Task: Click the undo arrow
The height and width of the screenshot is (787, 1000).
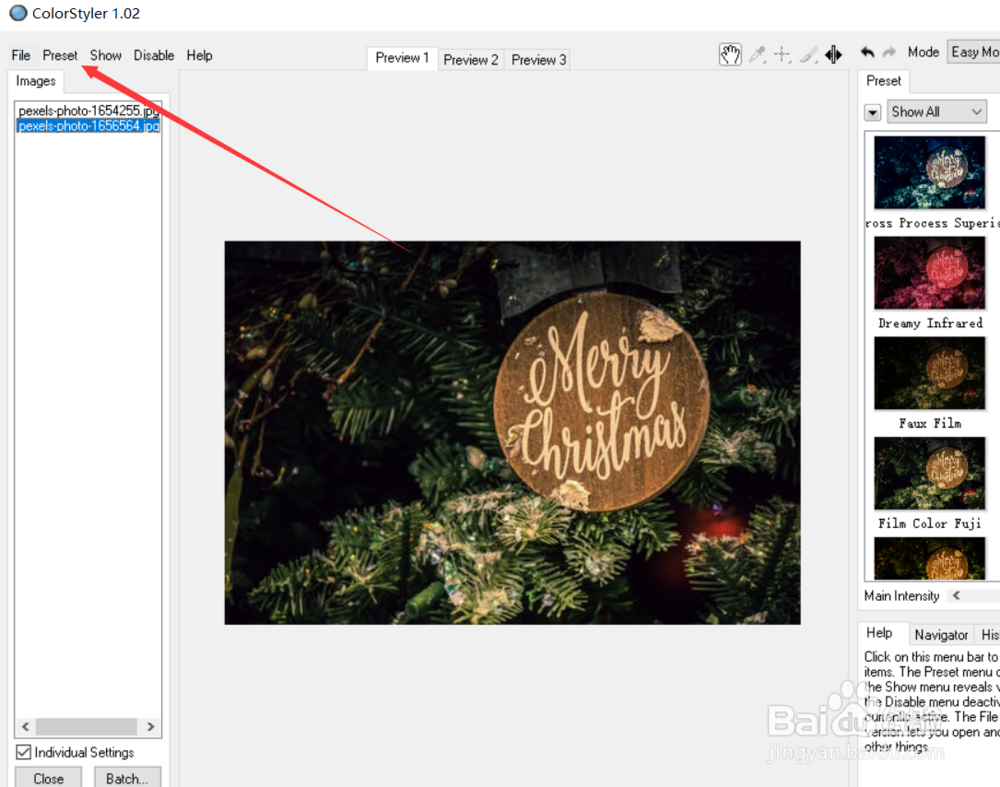Action: (867, 52)
